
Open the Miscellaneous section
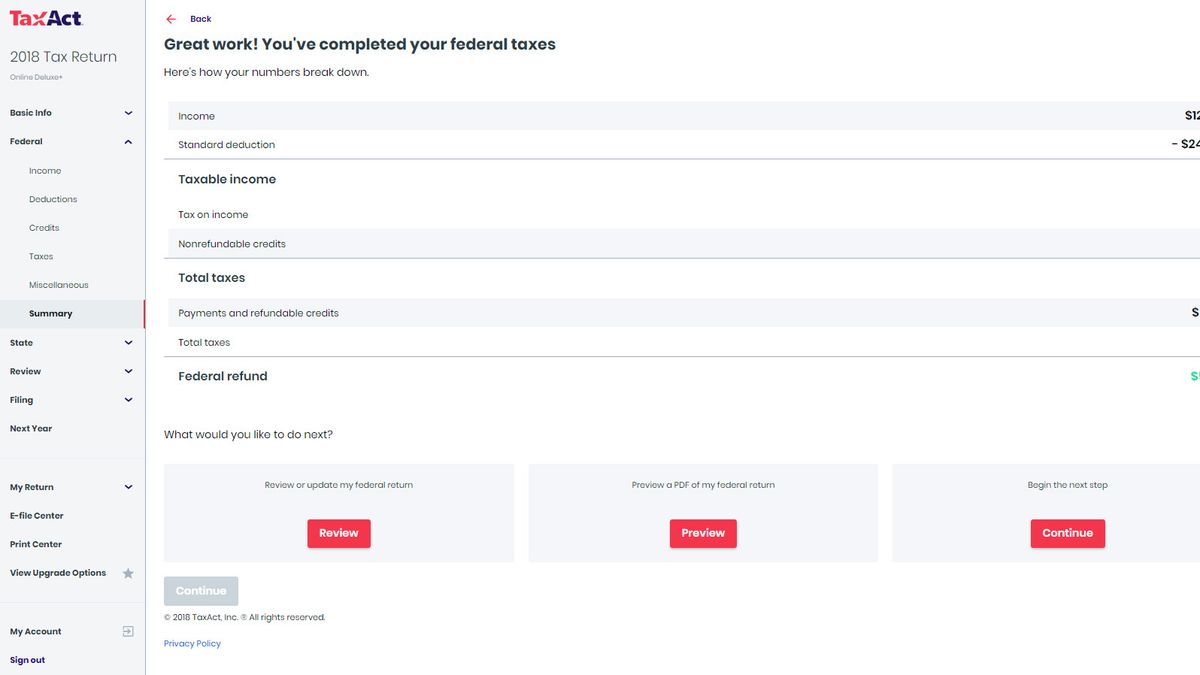click(59, 285)
